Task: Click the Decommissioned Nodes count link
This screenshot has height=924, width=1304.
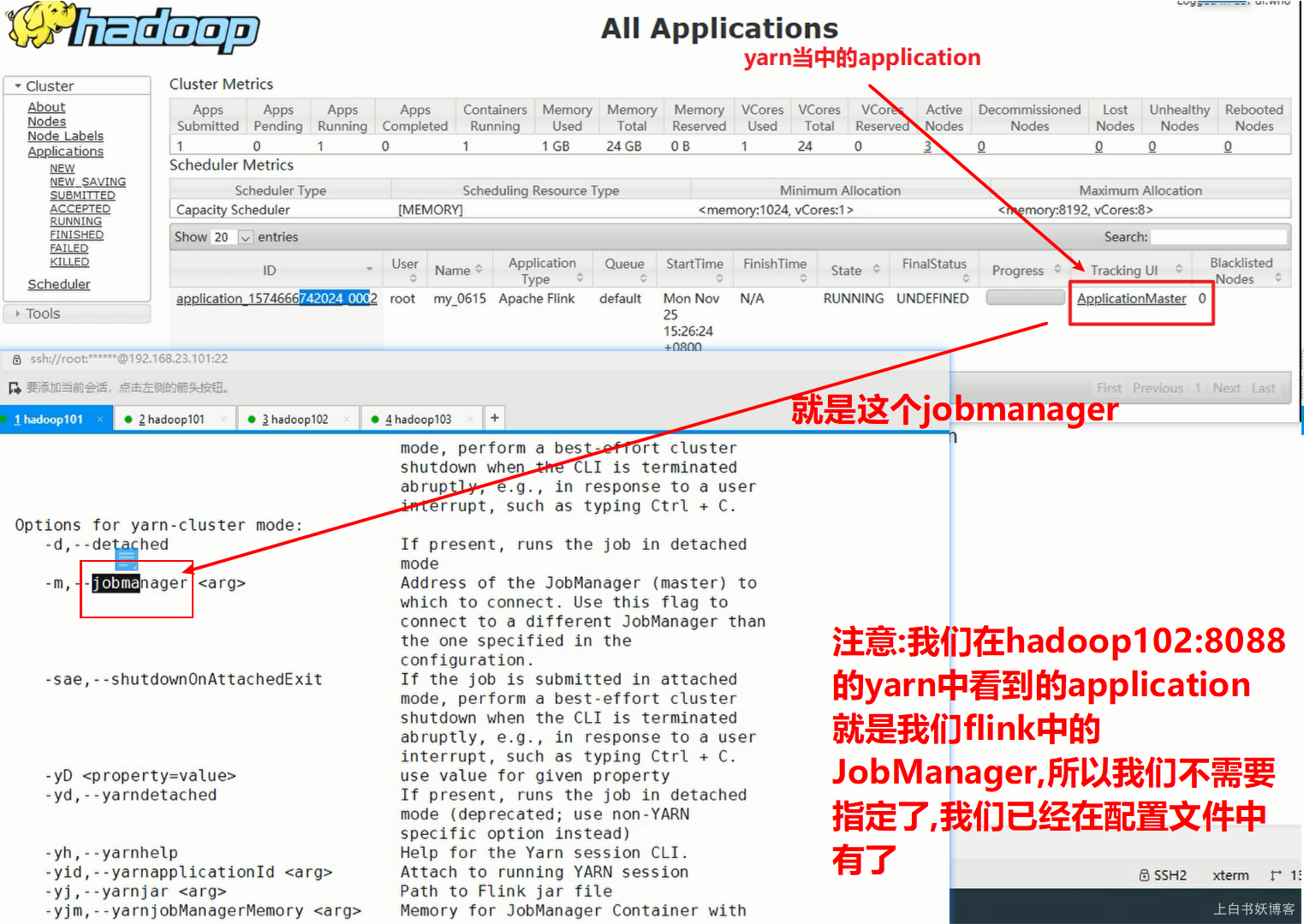Action: (x=981, y=146)
